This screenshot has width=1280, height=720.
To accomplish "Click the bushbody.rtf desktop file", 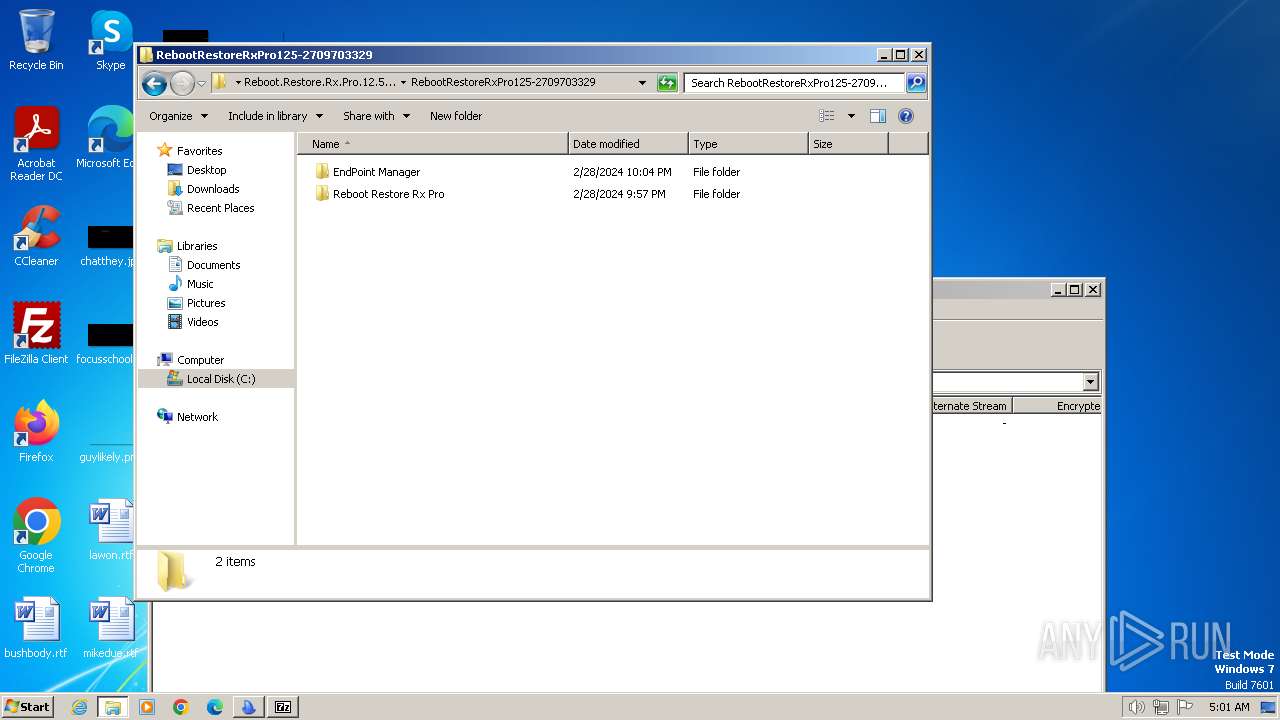I will tap(36, 628).
